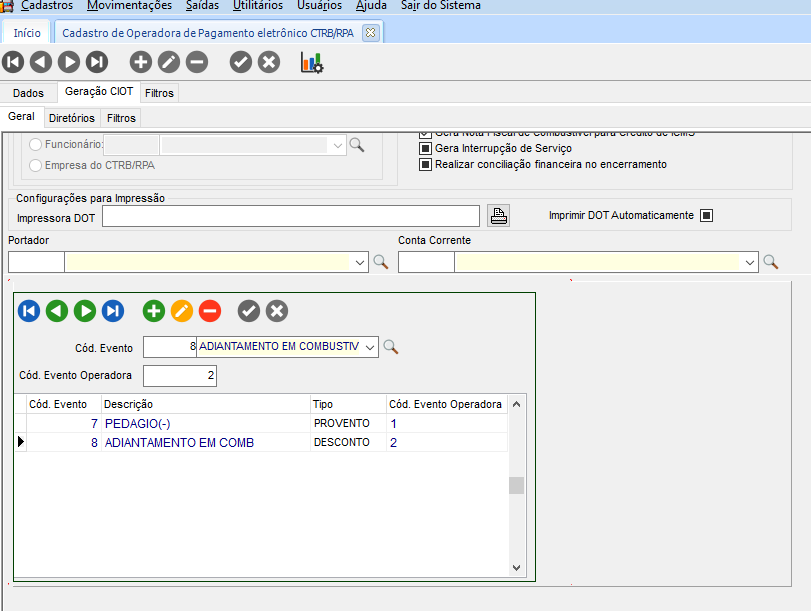Screen dimensions: 811x611
Task: Cancel event edit with gray X in grid toolbar
Action: [277, 311]
